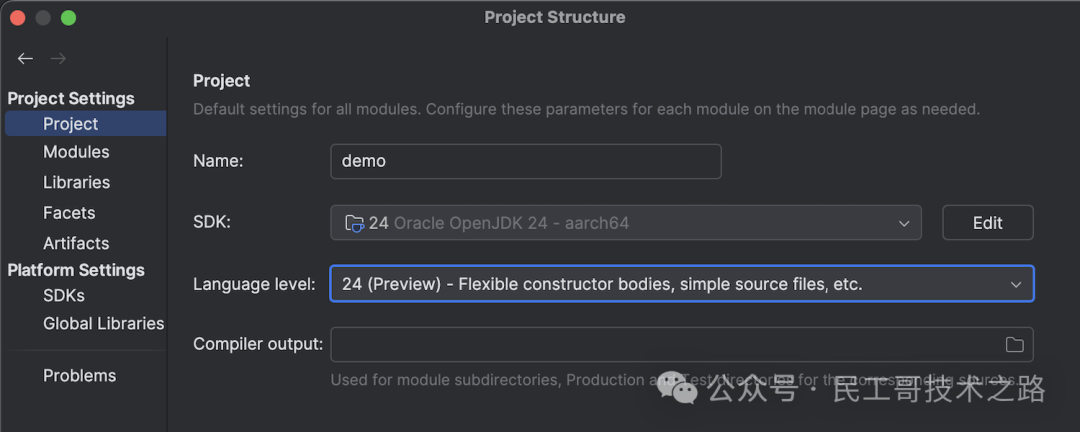
Task: Click the folder browse icon in Compiler output
Action: [1014, 344]
